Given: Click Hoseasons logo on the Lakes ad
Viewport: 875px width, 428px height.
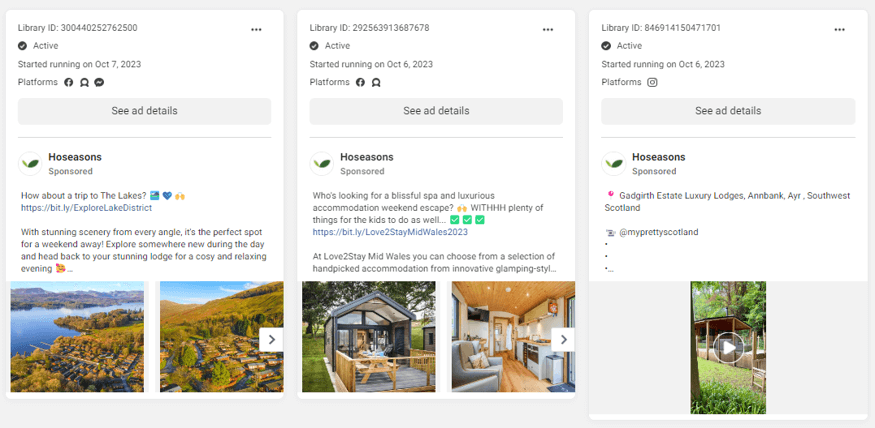Looking at the screenshot, I should [30, 163].
